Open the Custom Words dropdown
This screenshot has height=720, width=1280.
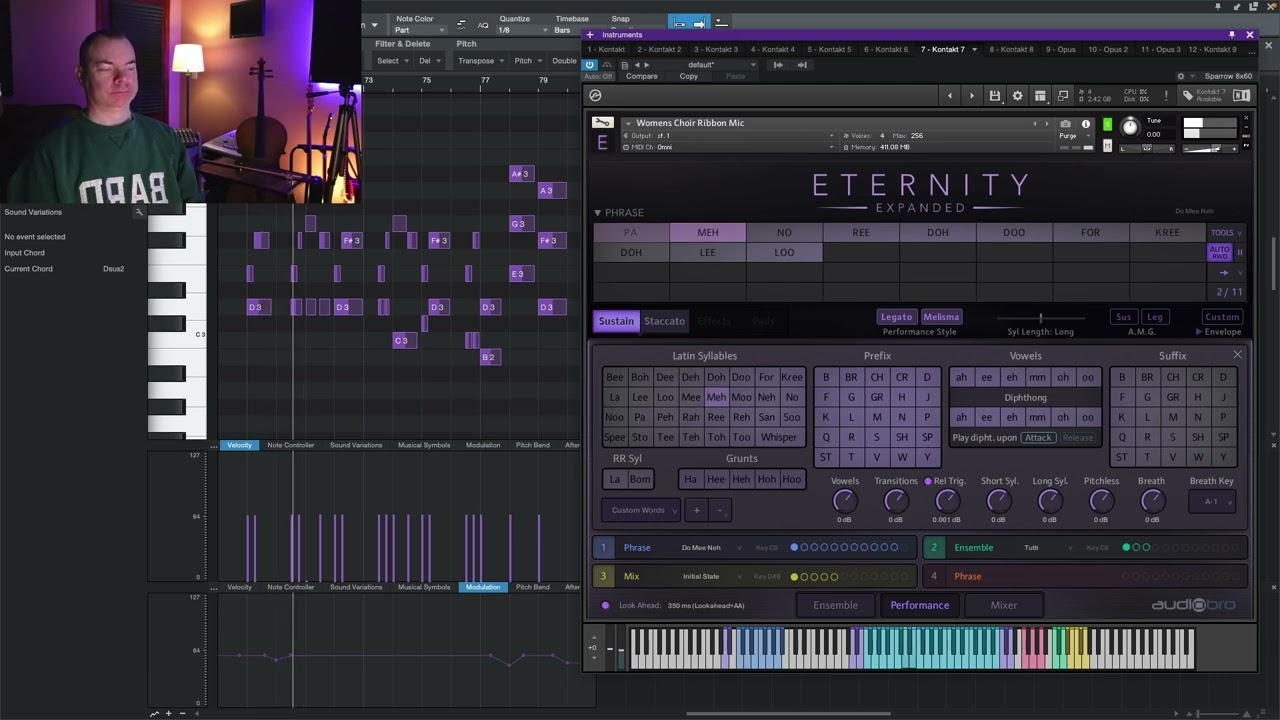pyautogui.click(x=640, y=510)
